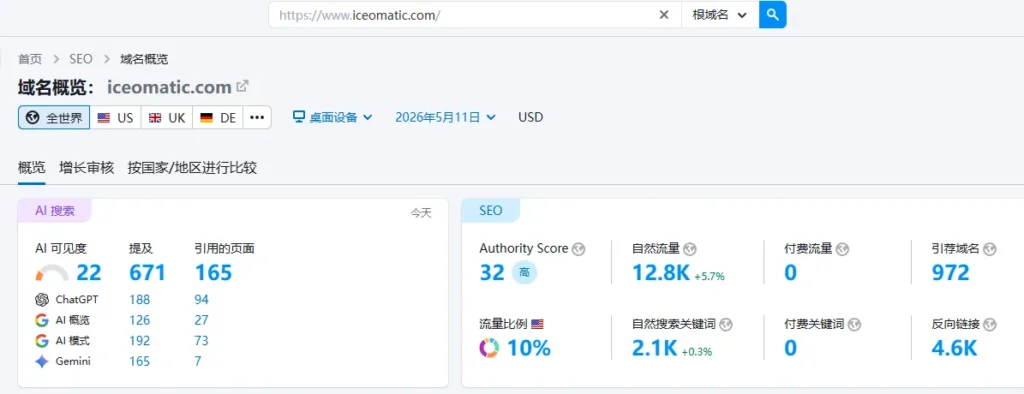Screen dimensions: 1024x394
Task: Click the AI visibility gauge
Action: (x=52, y=272)
